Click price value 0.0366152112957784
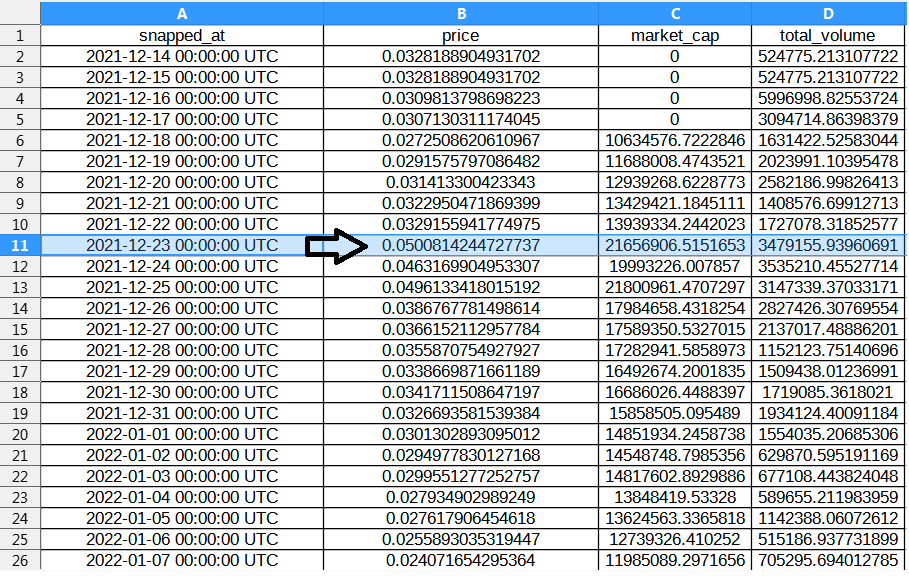This screenshot has width=909, height=578. click(x=461, y=329)
